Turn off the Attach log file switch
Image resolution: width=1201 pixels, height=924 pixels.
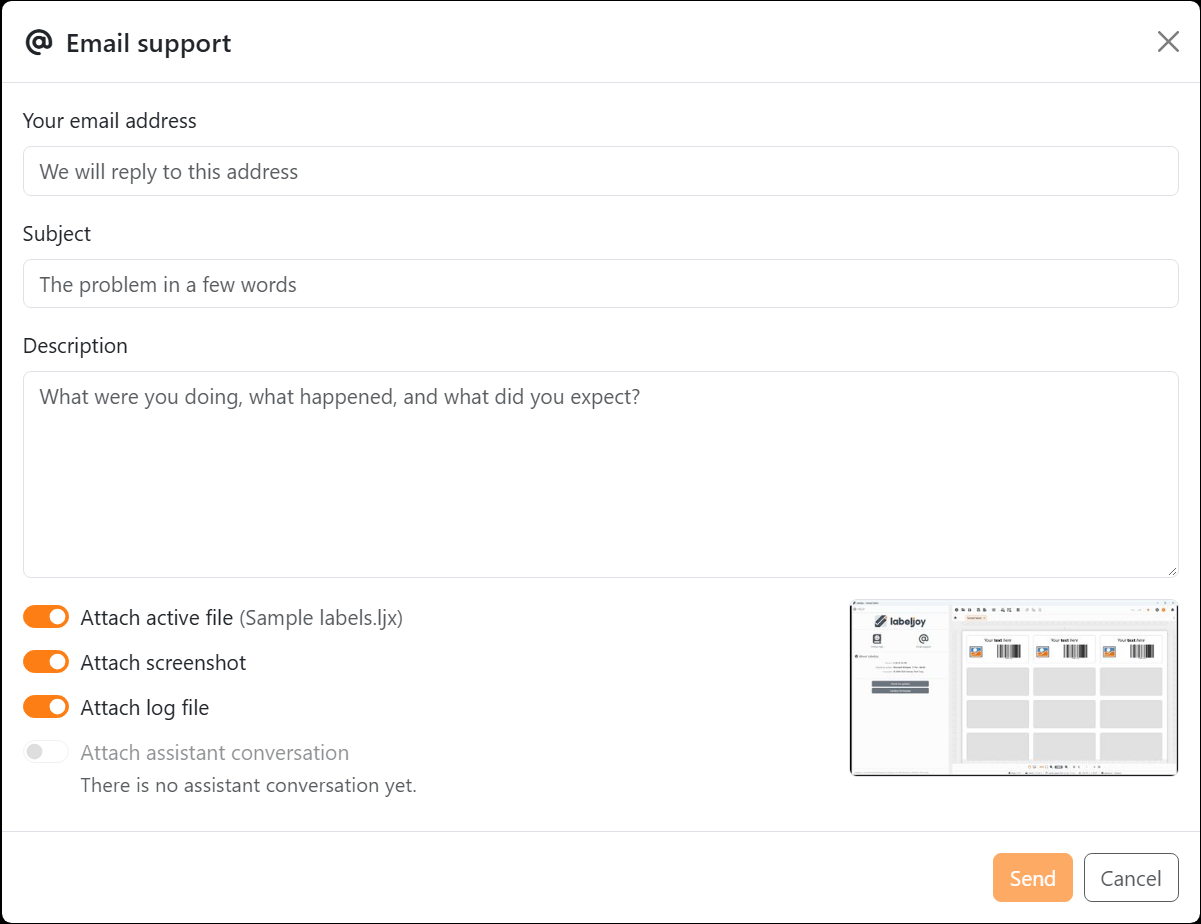pos(46,707)
